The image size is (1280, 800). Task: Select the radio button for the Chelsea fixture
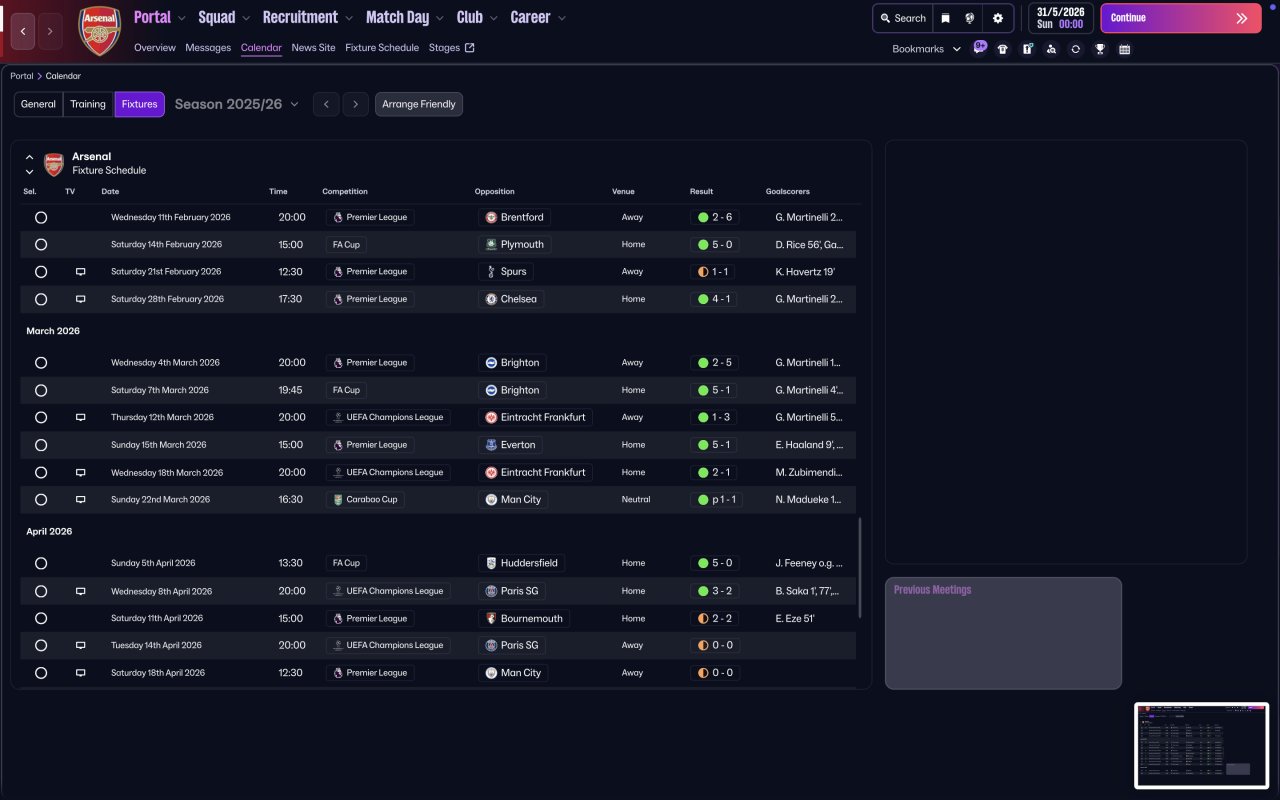(x=41, y=299)
